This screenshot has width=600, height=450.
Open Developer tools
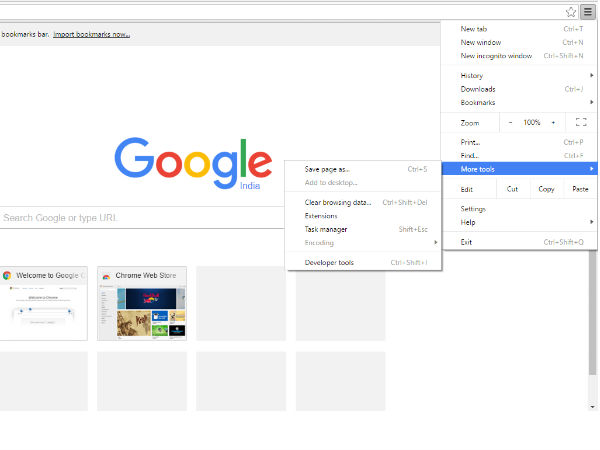pyautogui.click(x=329, y=263)
